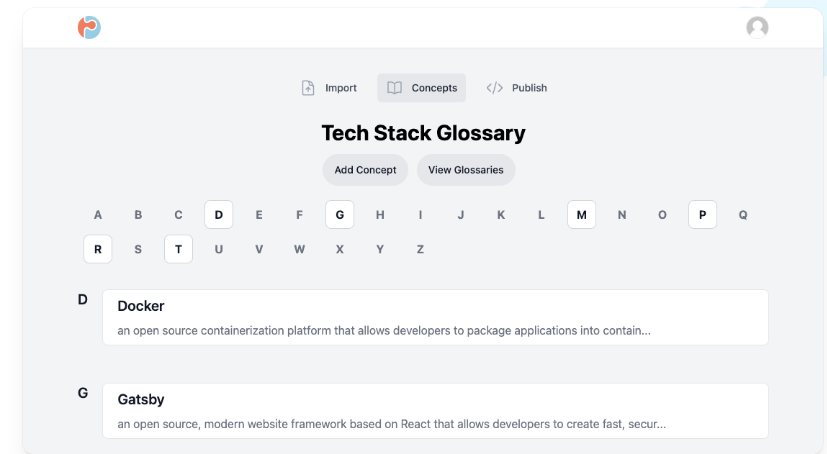
Task: Select letter T in alphabet filter
Action: (x=178, y=249)
